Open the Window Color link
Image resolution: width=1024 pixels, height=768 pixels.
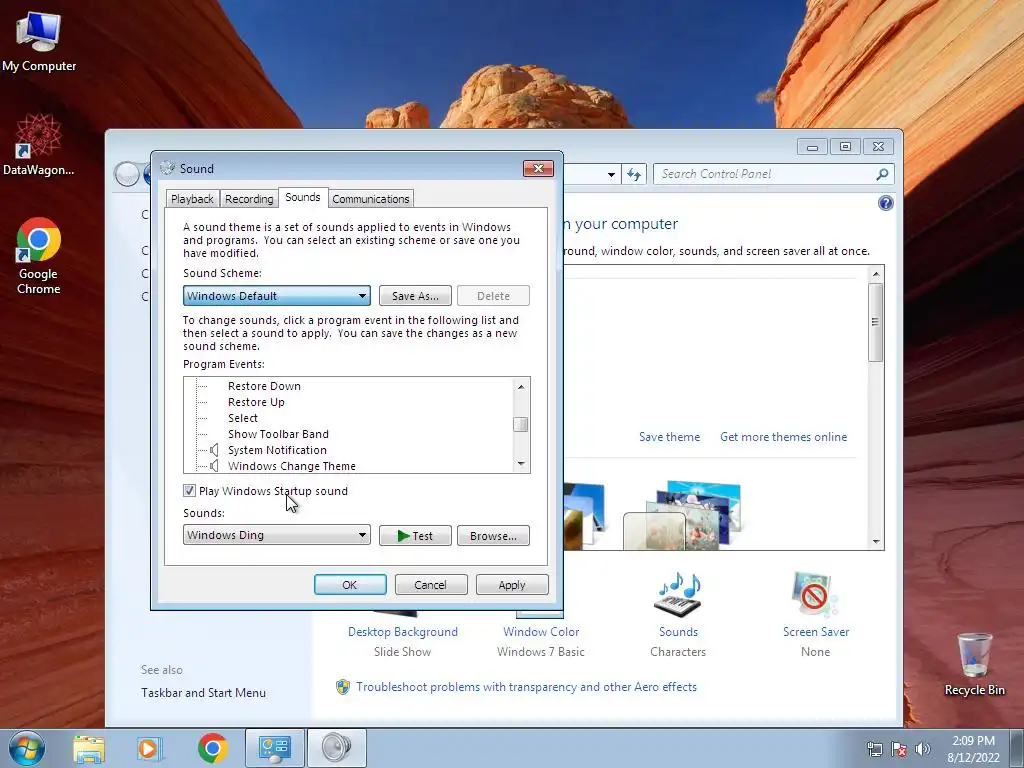[541, 632]
